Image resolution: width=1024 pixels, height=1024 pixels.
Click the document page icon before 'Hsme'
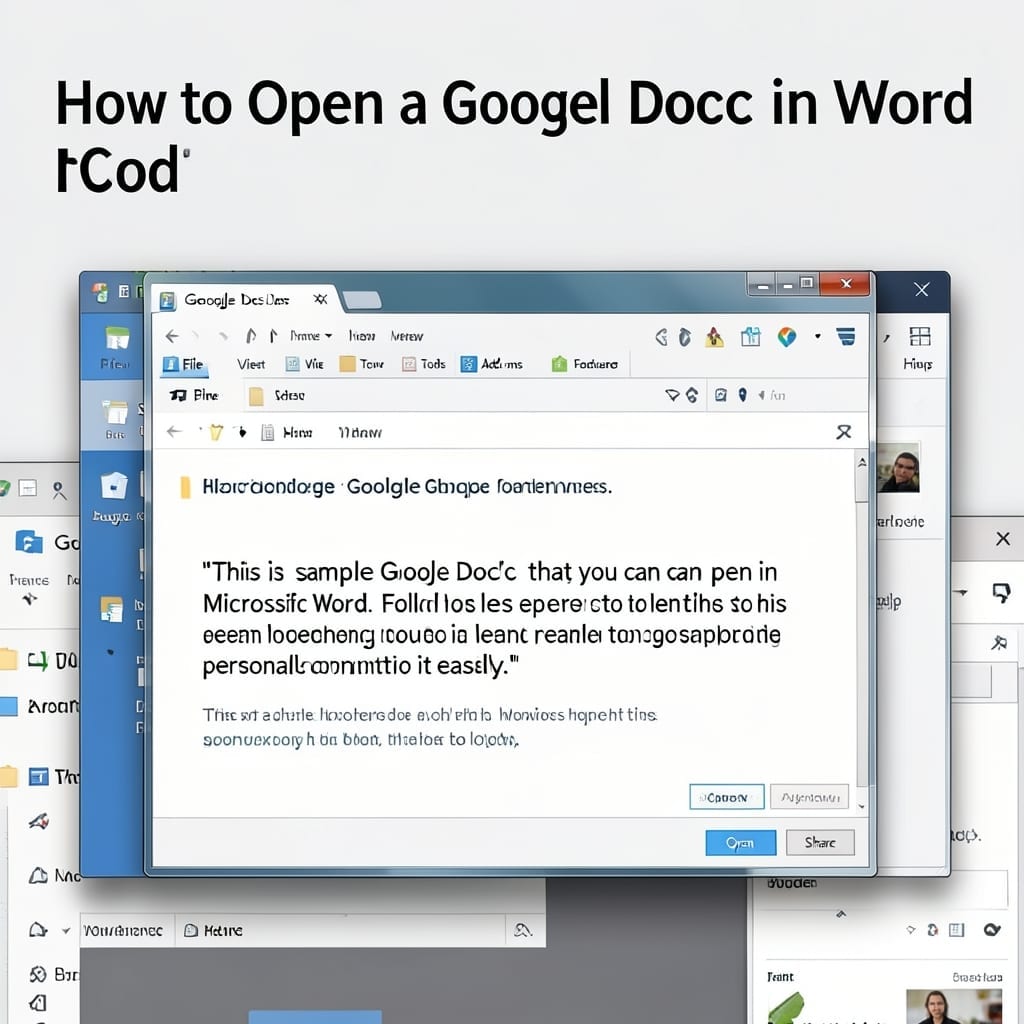267,432
